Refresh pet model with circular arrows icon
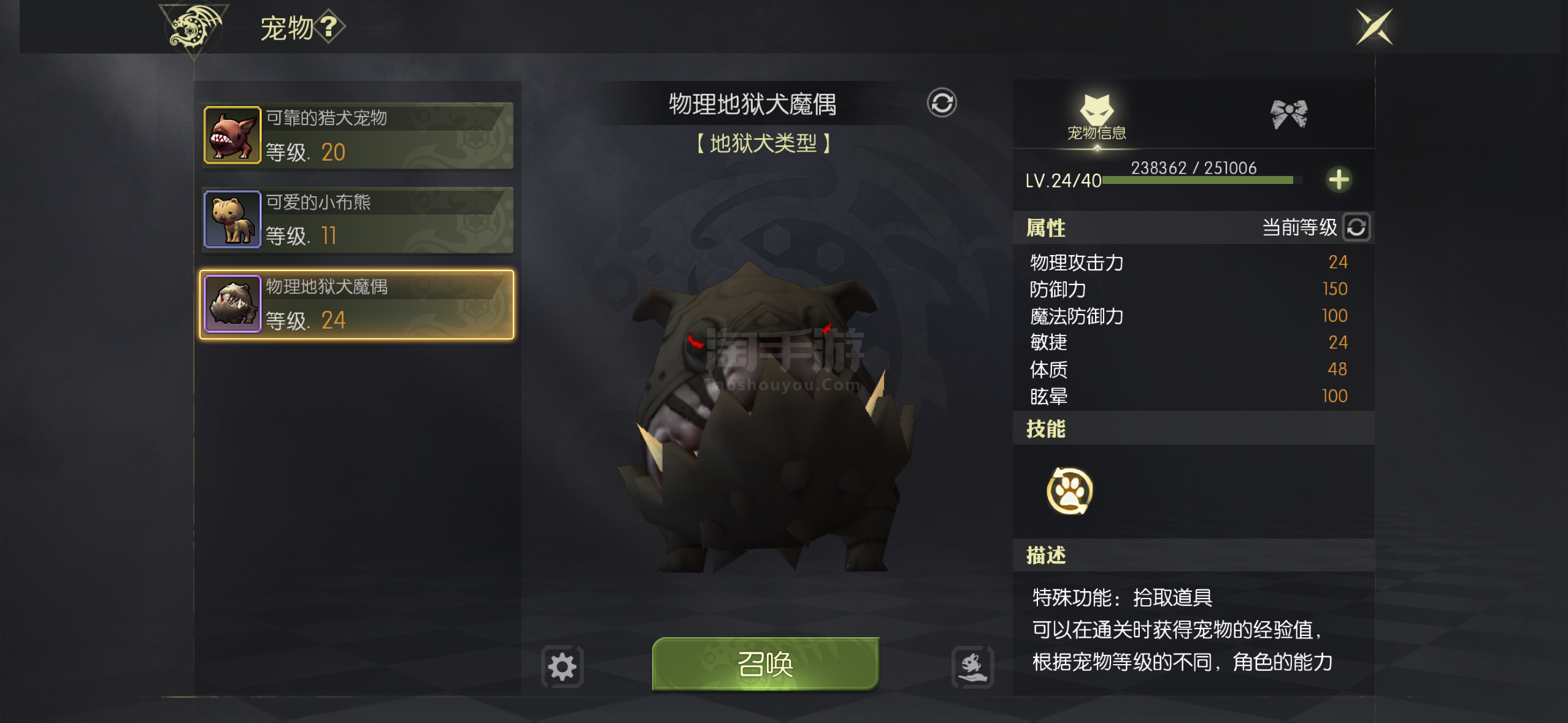 pyautogui.click(x=942, y=103)
